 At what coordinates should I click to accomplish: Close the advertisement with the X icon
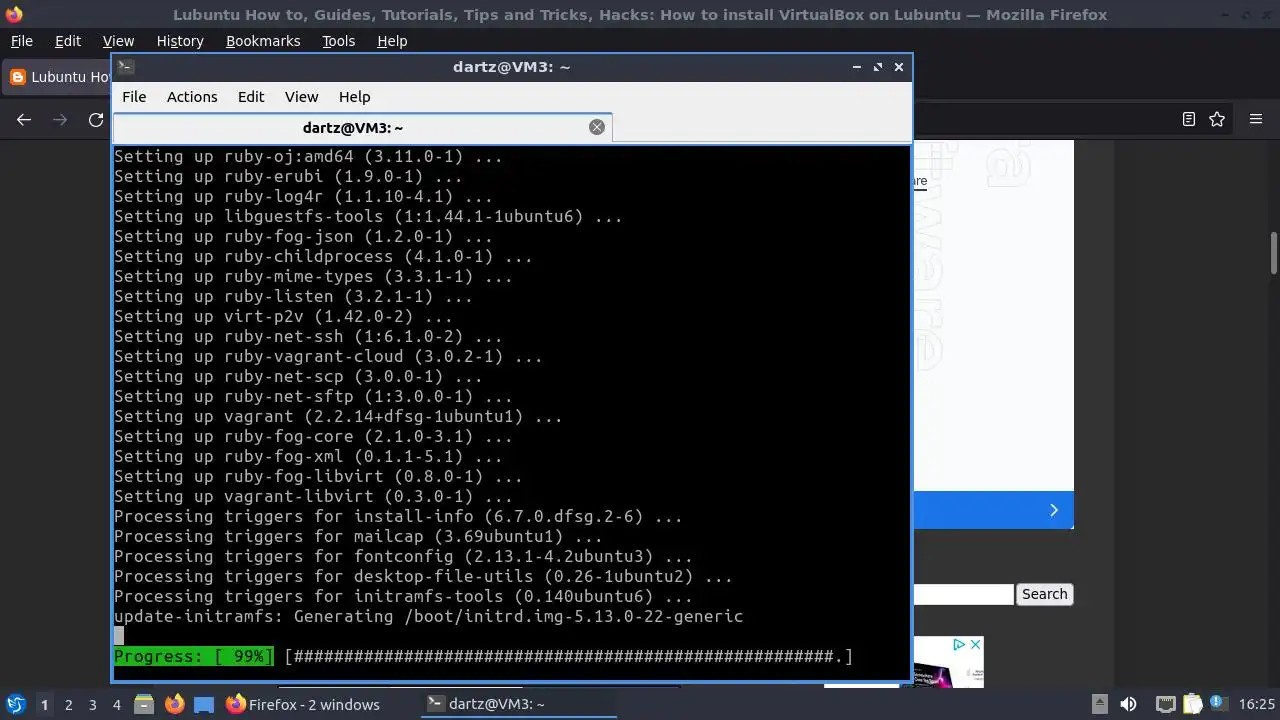(x=974, y=645)
